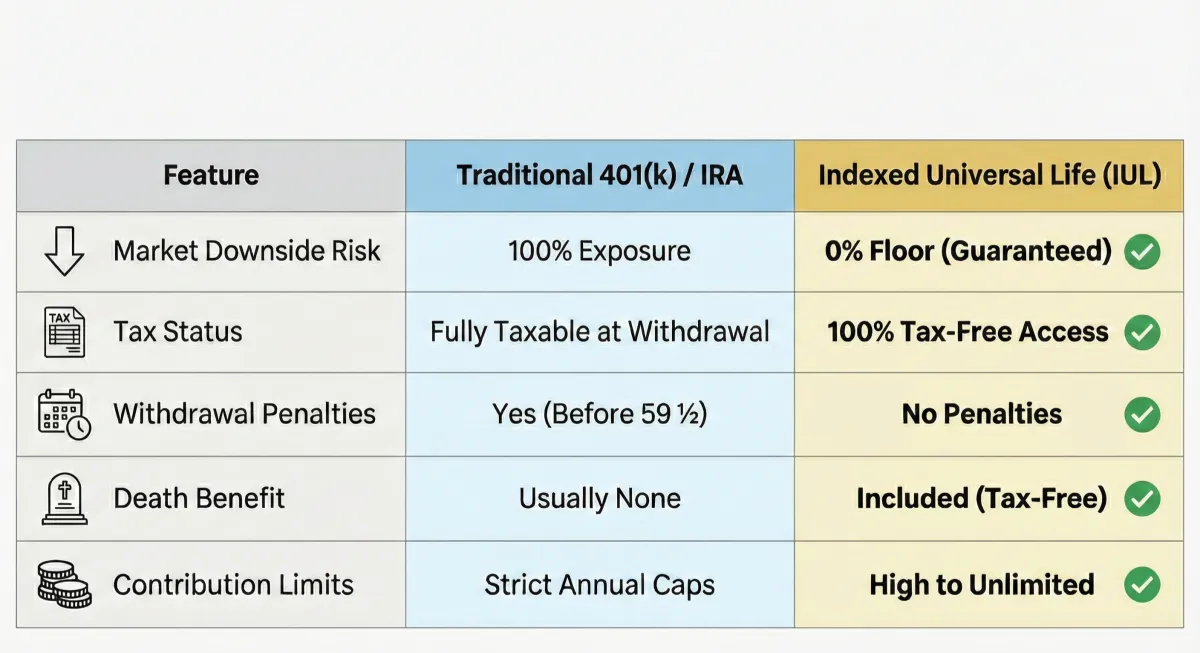The width and height of the screenshot is (1200, 653).
Task: Click green checkmark beside Included (Tax-Free)
Action: [1142, 498]
